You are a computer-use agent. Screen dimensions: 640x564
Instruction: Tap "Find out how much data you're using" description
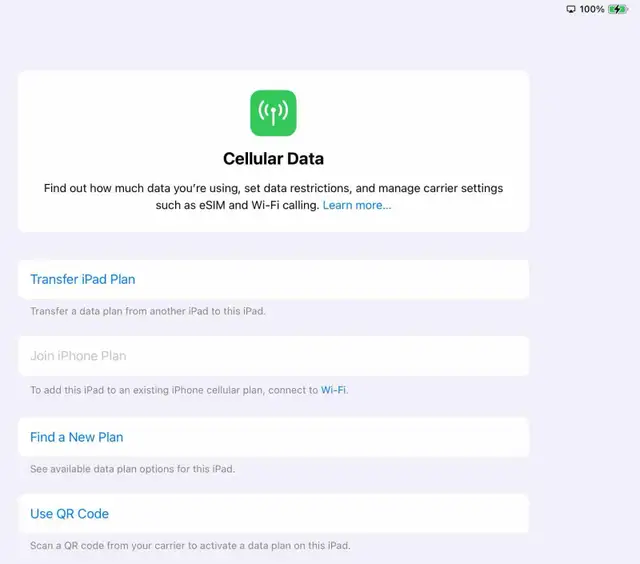(x=273, y=196)
